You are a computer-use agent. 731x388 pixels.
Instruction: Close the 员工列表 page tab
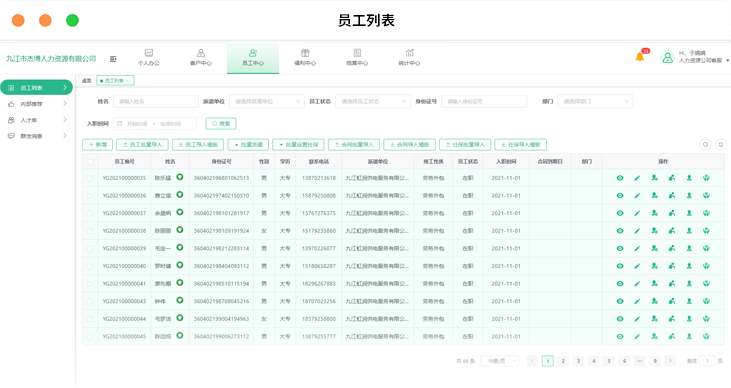[128, 81]
